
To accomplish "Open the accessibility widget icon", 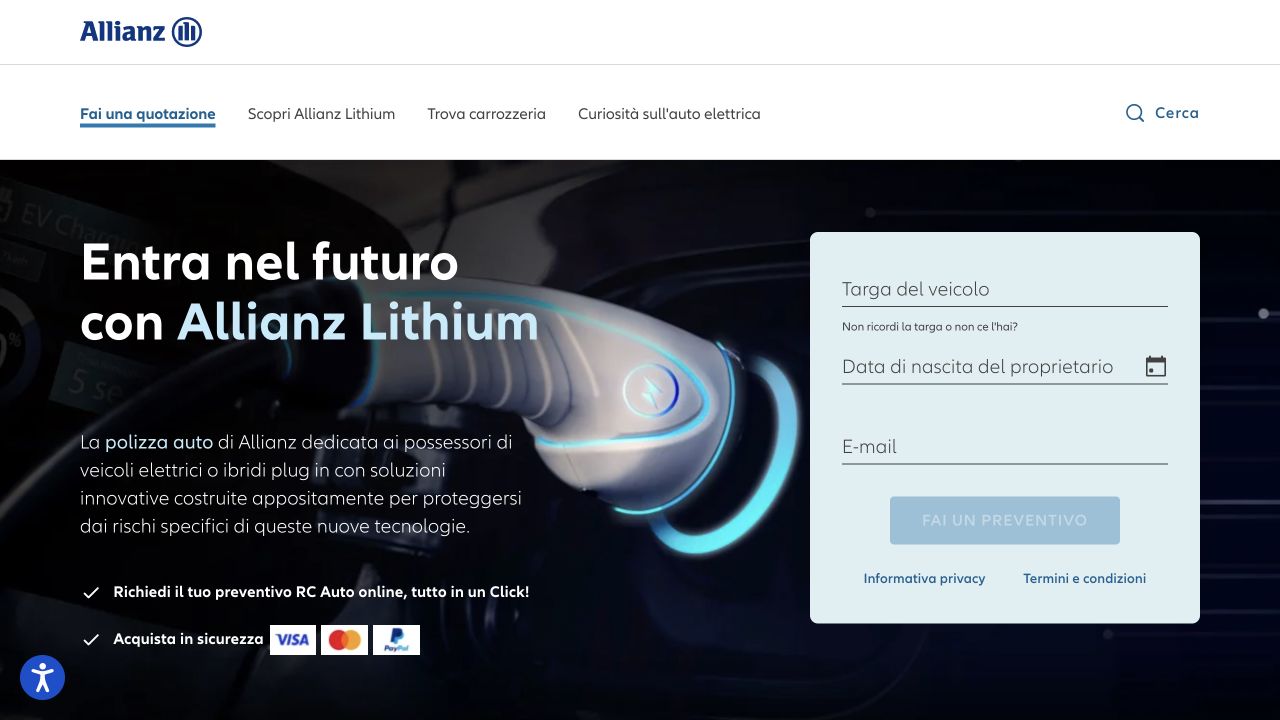I will click(42, 678).
